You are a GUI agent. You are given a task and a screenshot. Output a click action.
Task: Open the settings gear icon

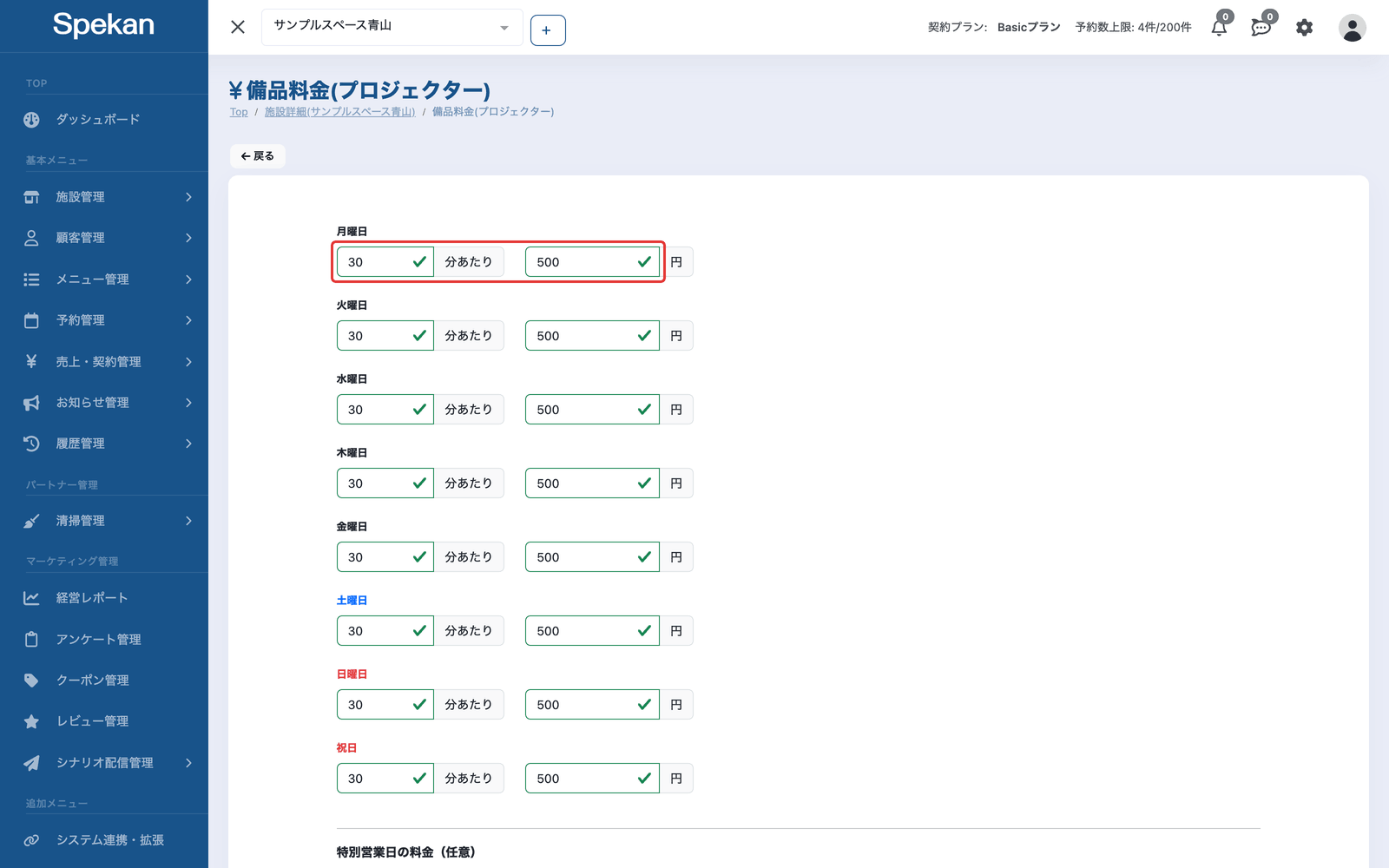[1304, 27]
